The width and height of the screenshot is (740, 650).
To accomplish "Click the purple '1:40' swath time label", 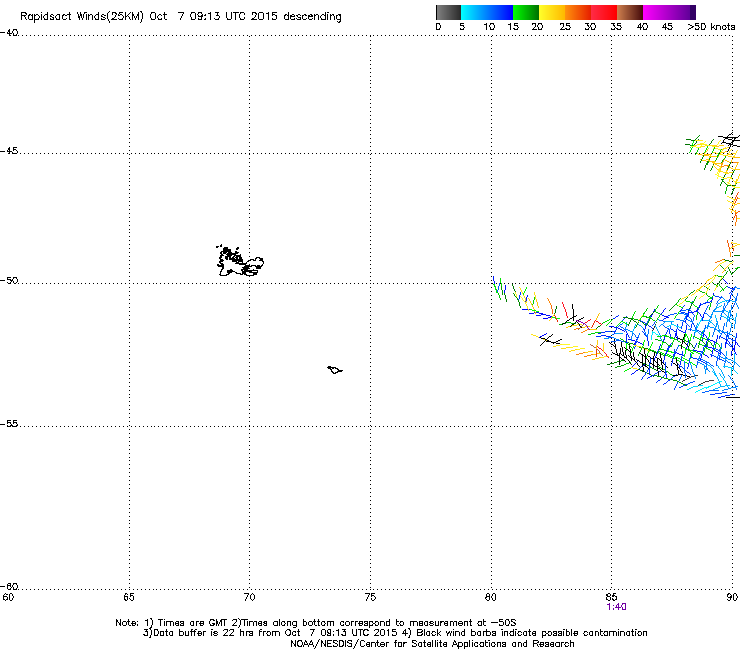I will point(616,607).
